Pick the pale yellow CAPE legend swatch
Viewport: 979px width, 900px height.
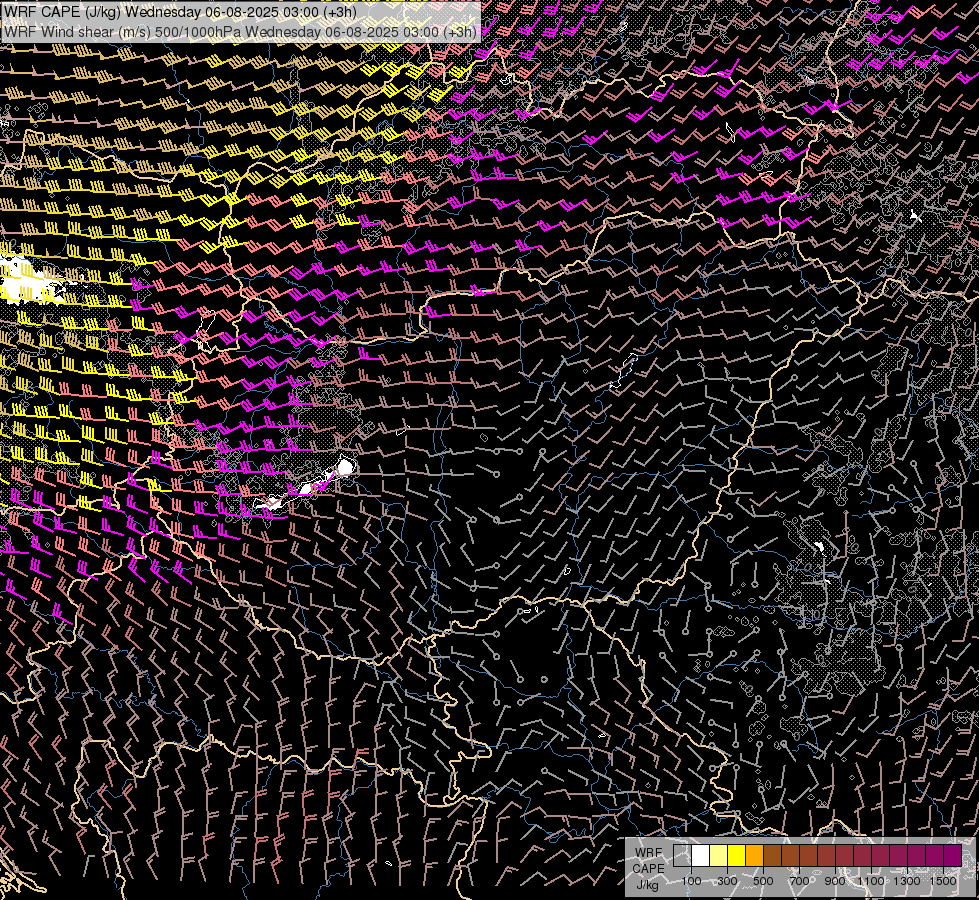tap(719, 855)
